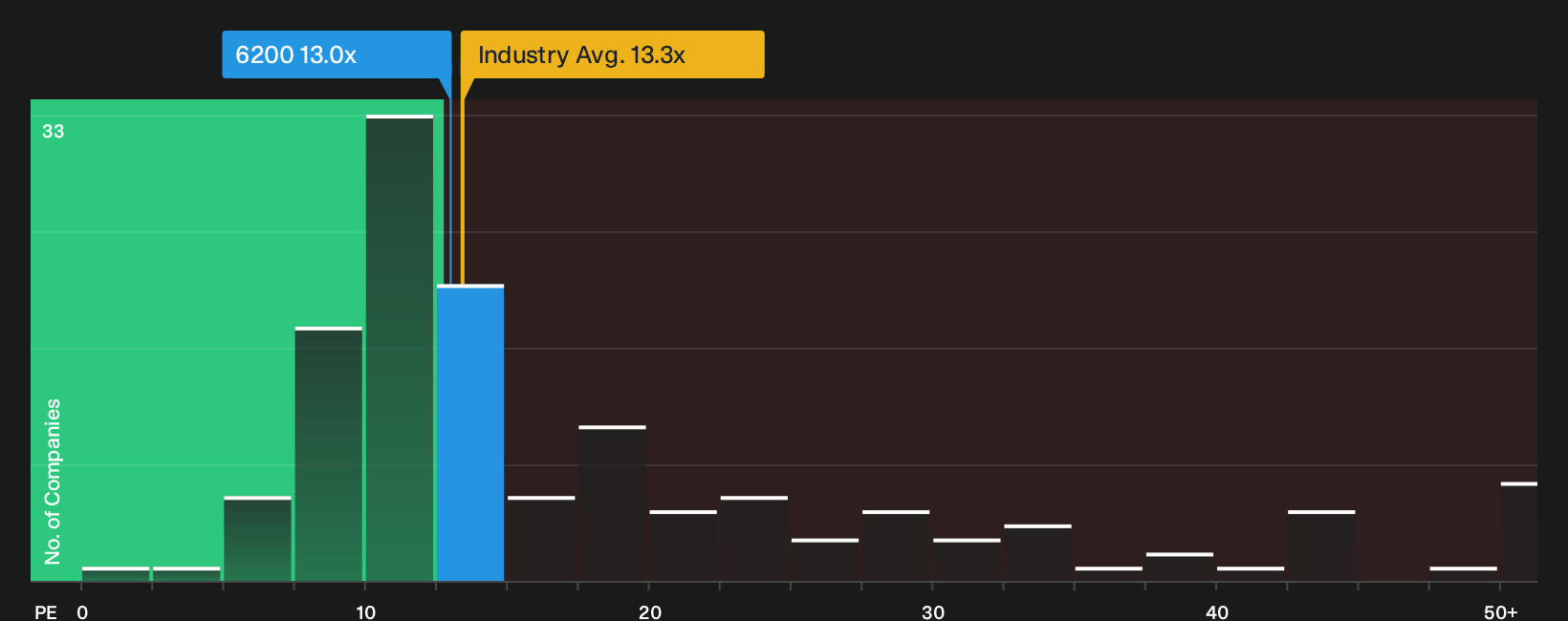This screenshot has height=621, width=1568.
Task: Select the bar just left of PE 10
Action: pyautogui.click(x=329, y=454)
